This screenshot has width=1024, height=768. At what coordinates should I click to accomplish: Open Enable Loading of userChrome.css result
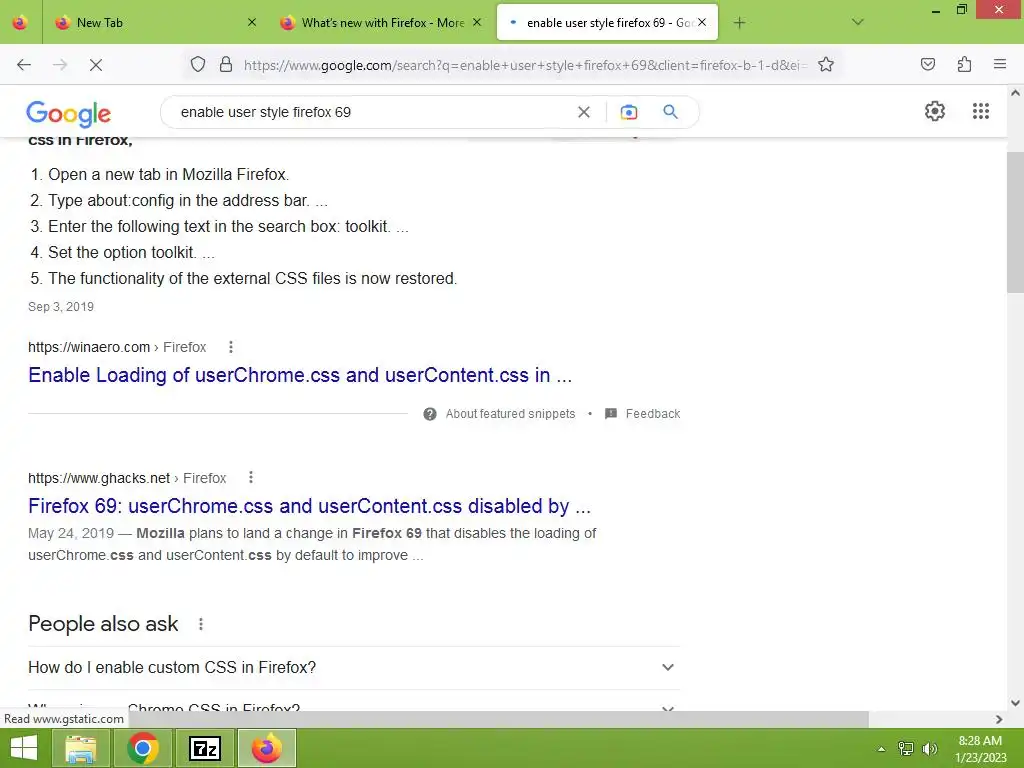[300, 376]
